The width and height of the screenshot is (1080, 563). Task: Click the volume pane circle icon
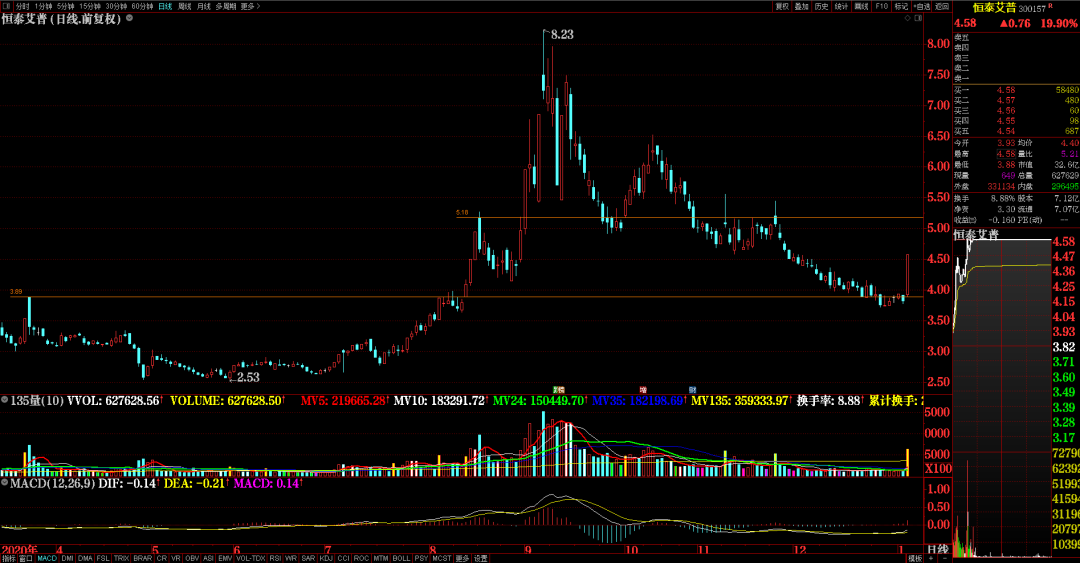[x=5, y=400]
